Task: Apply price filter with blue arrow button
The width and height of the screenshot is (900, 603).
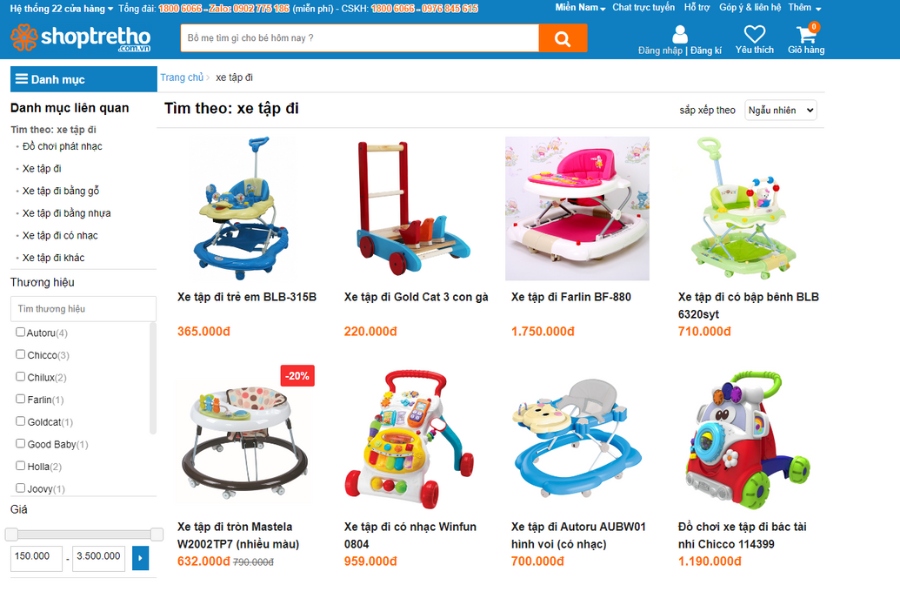Action: click(x=141, y=558)
